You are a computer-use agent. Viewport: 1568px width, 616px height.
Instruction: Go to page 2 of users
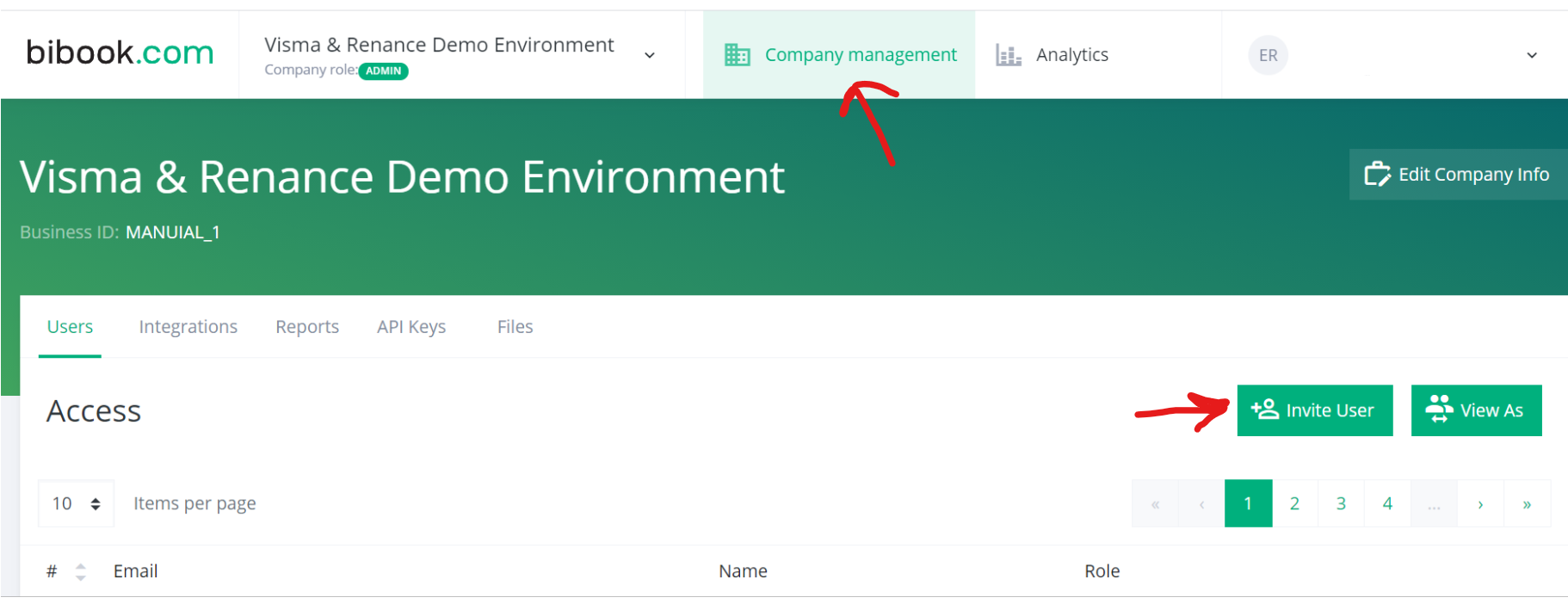pos(1294,503)
